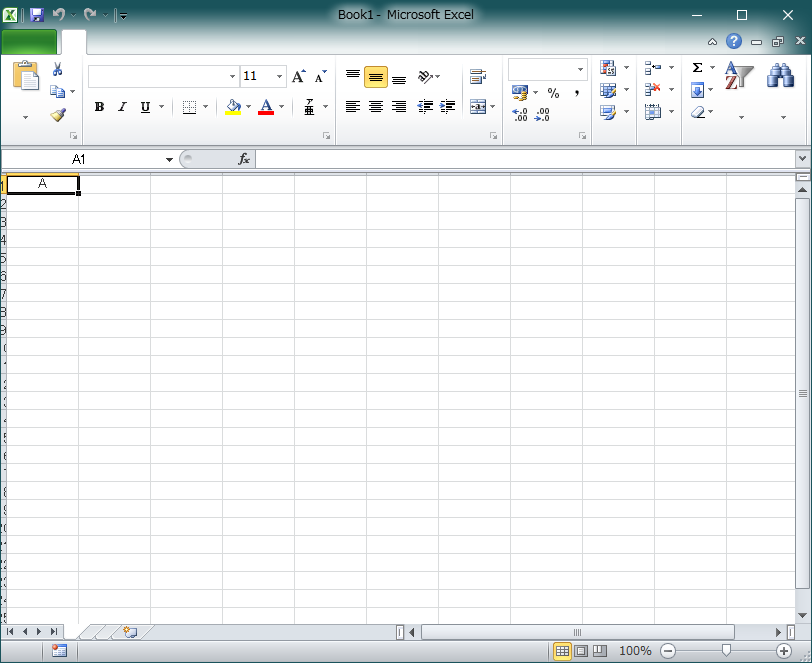Click the Orientation text angle icon
Screen dimensions: 812x663
(x=426, y=77)
